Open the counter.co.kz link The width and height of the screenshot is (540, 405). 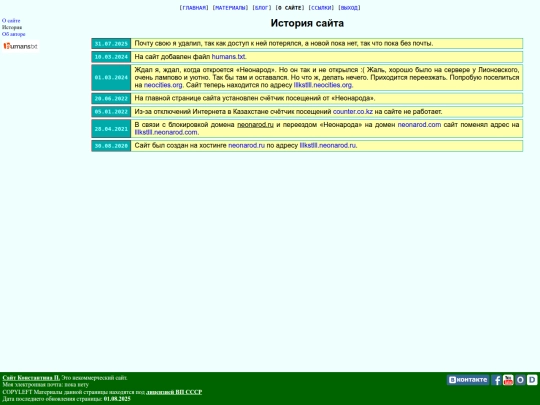point(353,112)
